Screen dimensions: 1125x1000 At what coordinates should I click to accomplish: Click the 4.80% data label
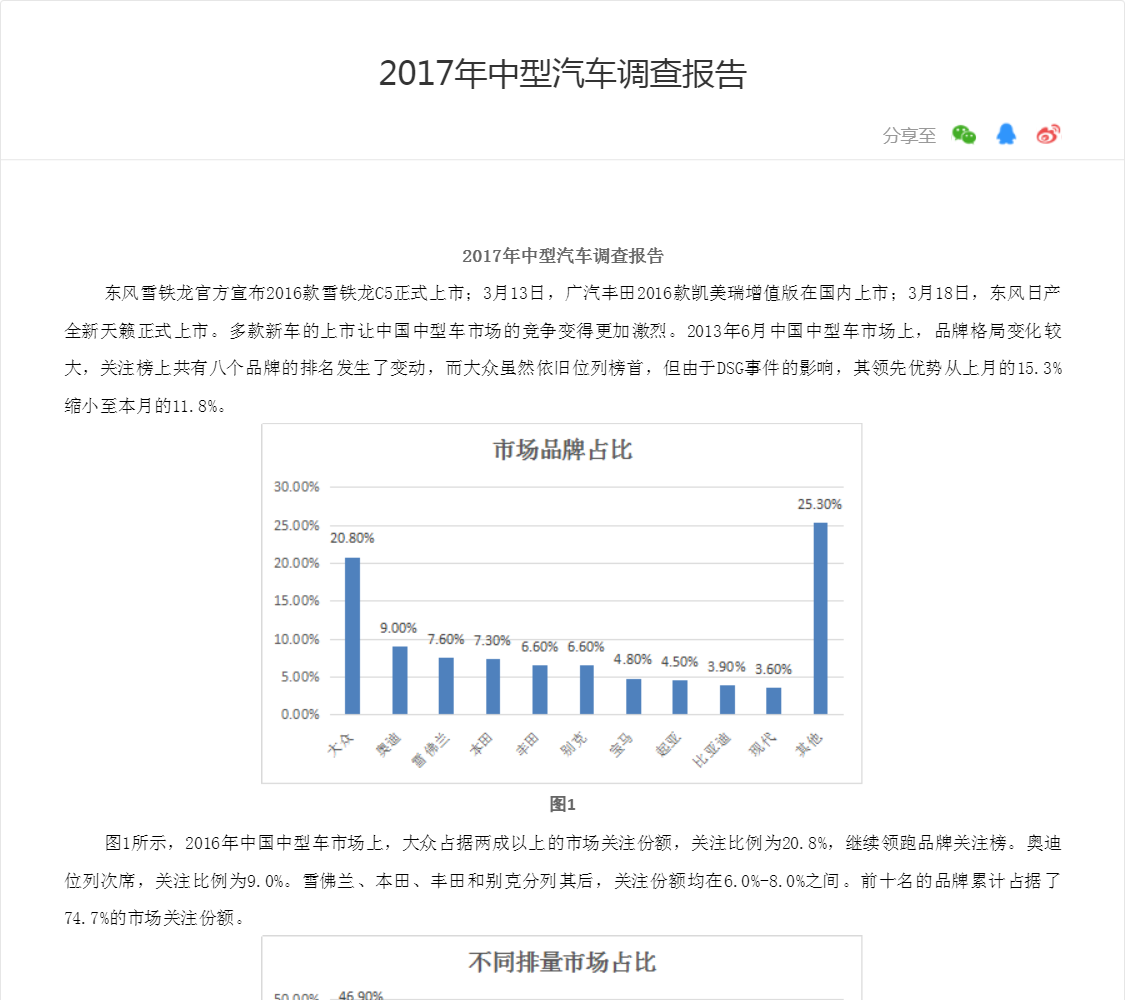pyautogui.click(x=633, y=659)
